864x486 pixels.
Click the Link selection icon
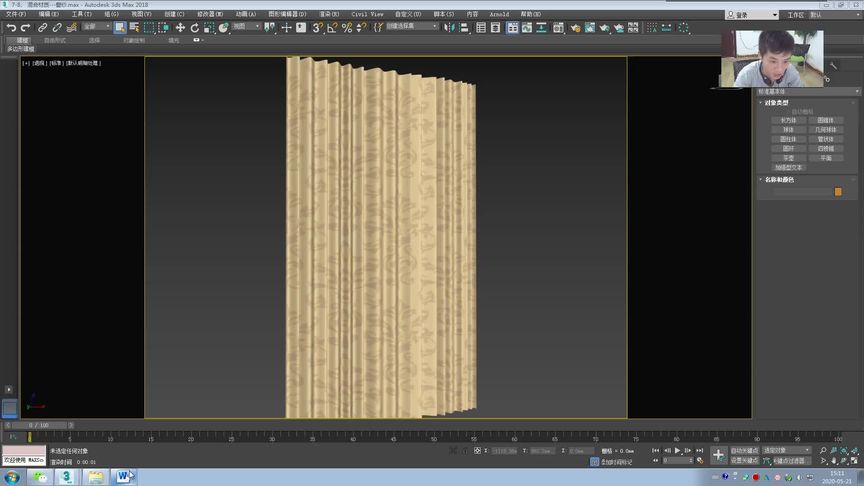pos(42,27)
